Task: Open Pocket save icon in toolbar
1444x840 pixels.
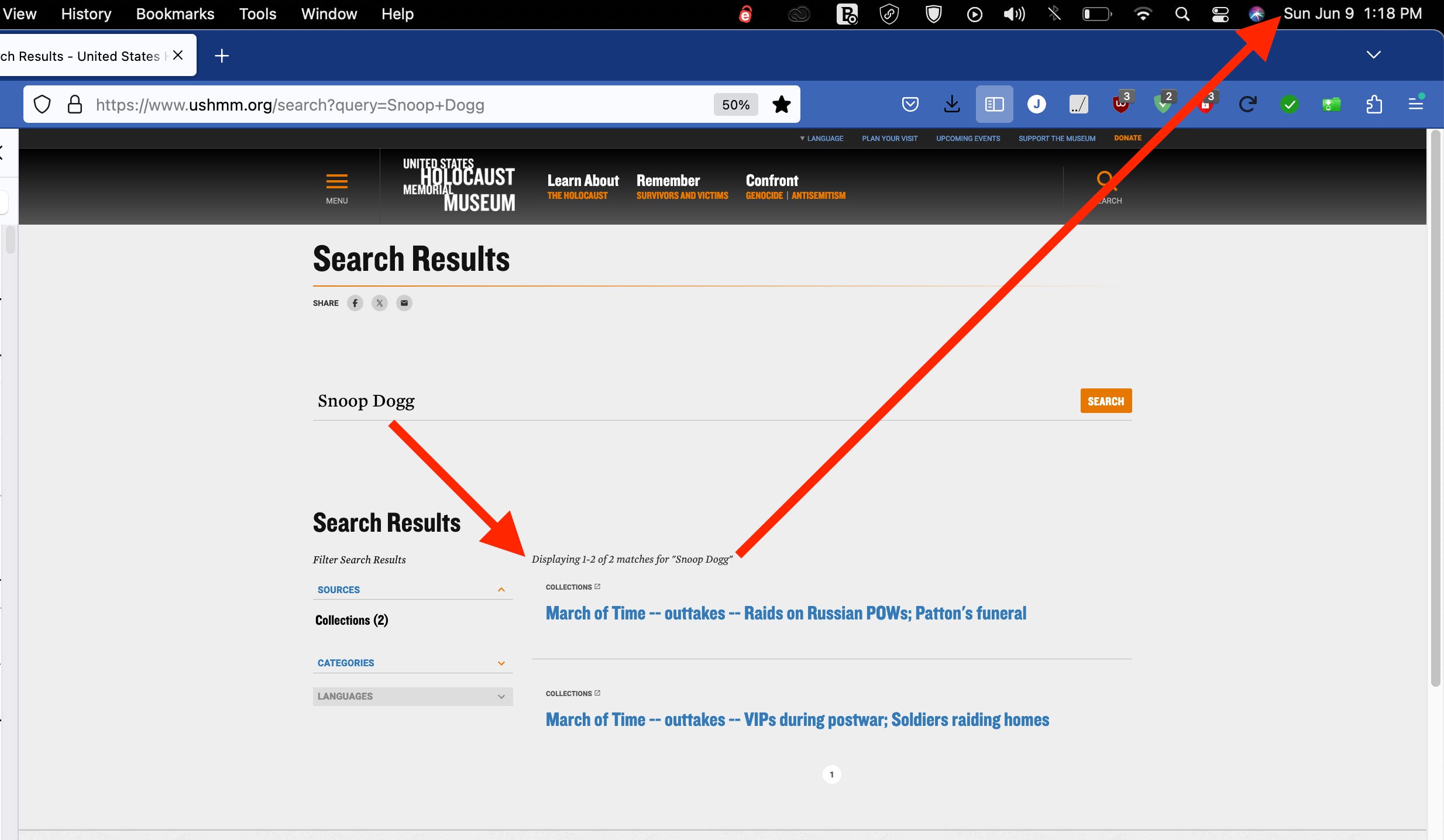Action: [x=910, y=105]
